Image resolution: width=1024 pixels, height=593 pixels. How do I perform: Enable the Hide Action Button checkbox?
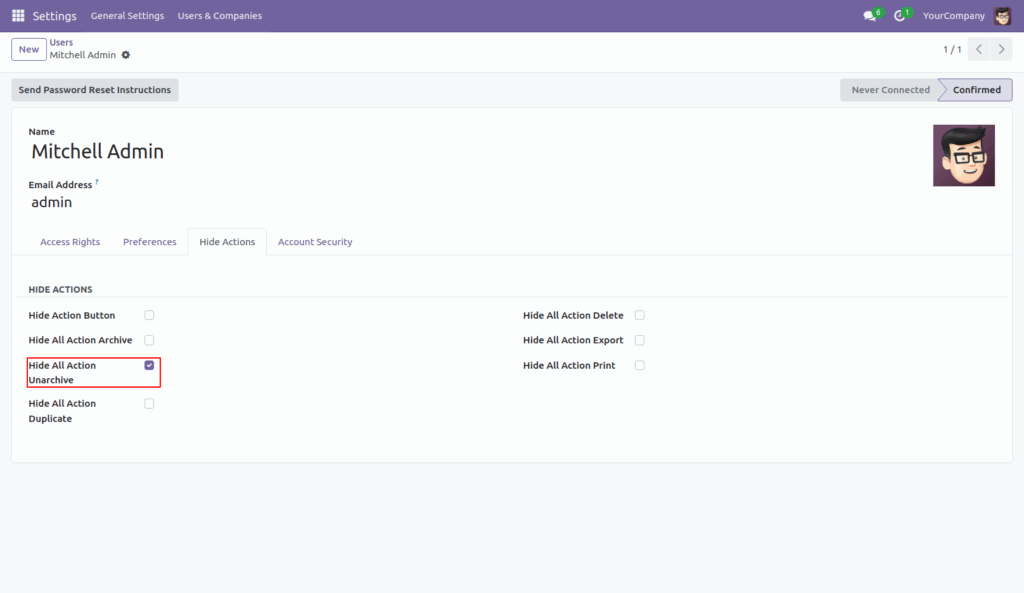pos(149,314)
